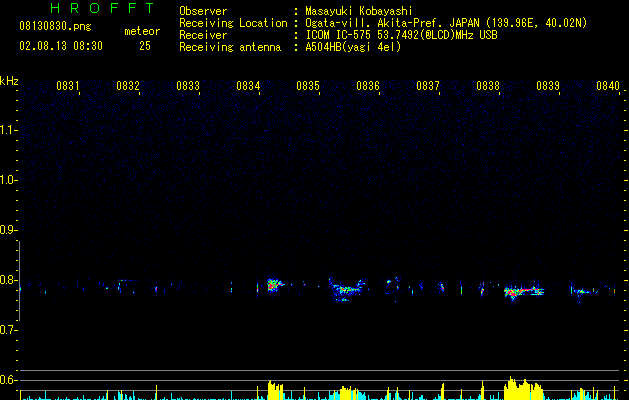Select the file name 08130830.png

(55, 27)
